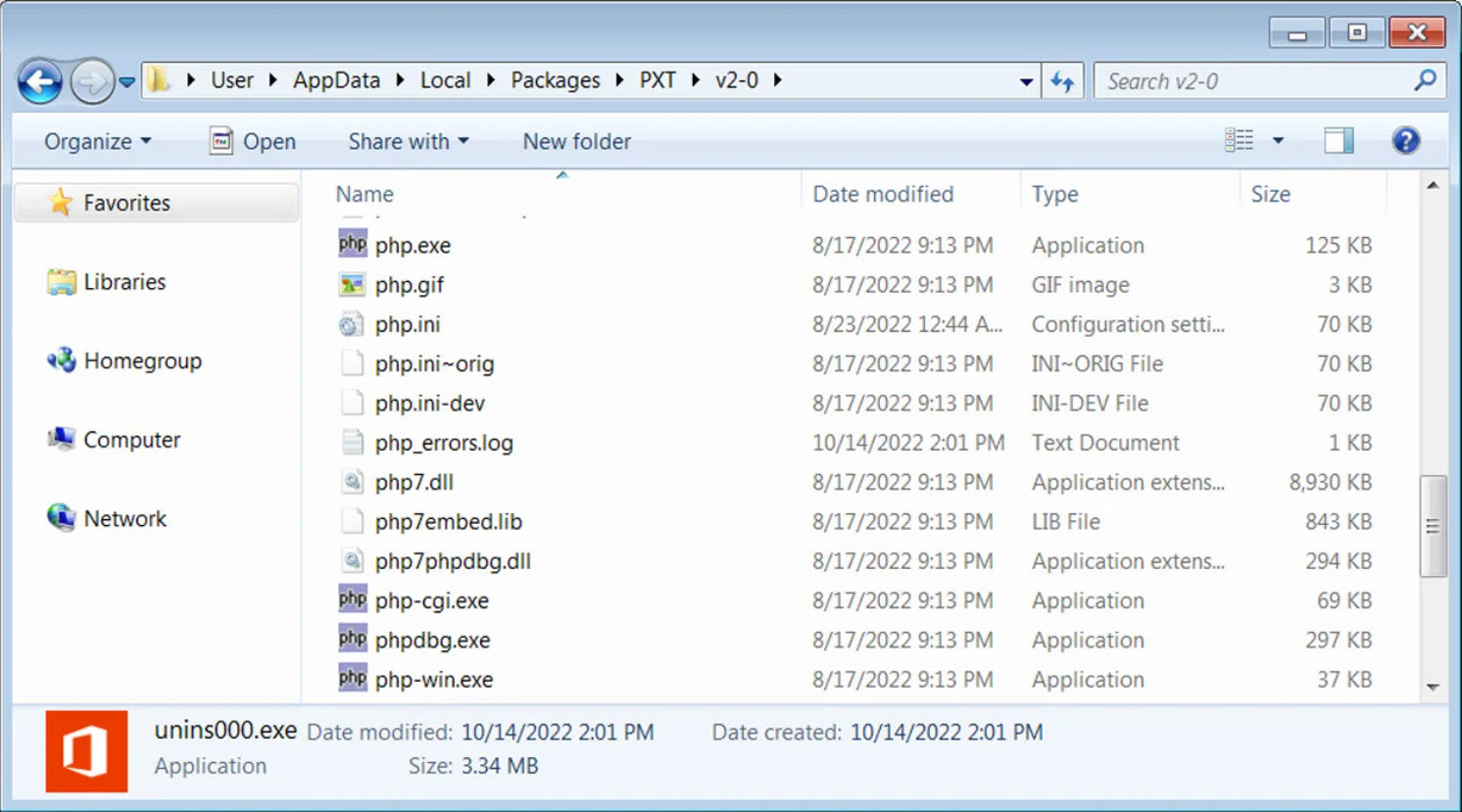Toggle the preview pane icon
The width and height of the screenshot is (1462, 812).
(1338, 141)
